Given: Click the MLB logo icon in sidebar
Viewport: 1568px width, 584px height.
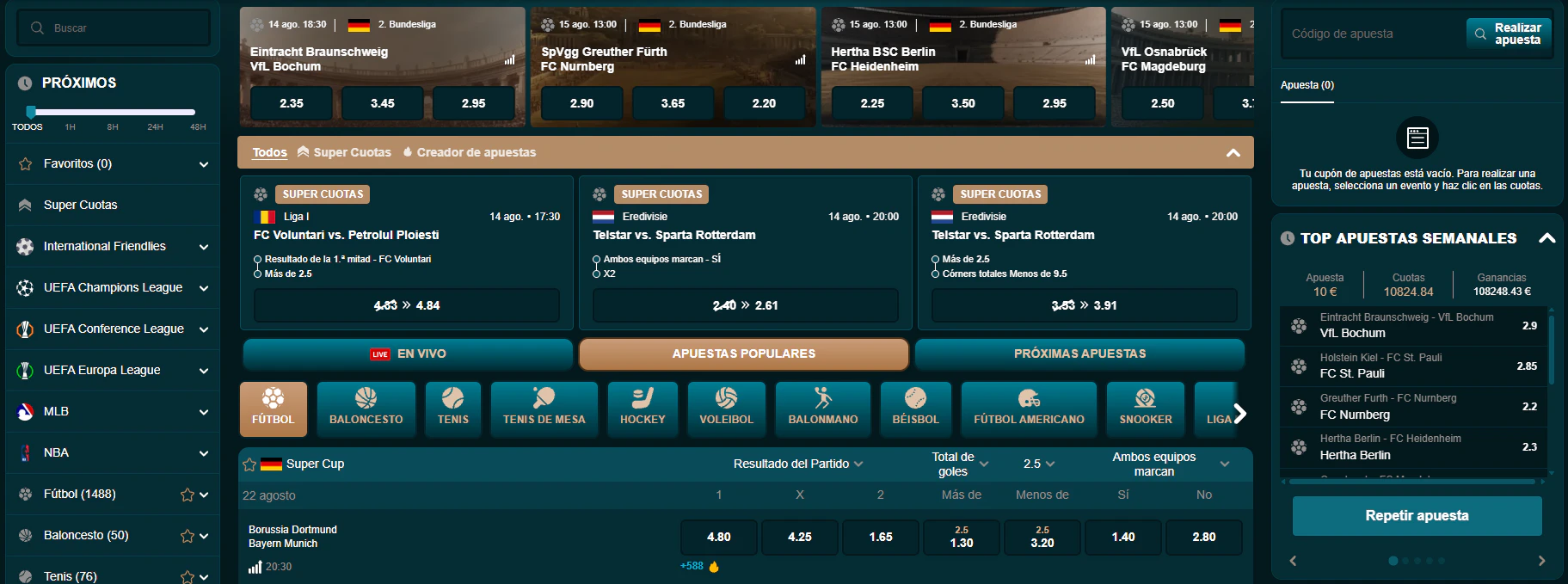Looking at the screenshot, I should point(25,411).
